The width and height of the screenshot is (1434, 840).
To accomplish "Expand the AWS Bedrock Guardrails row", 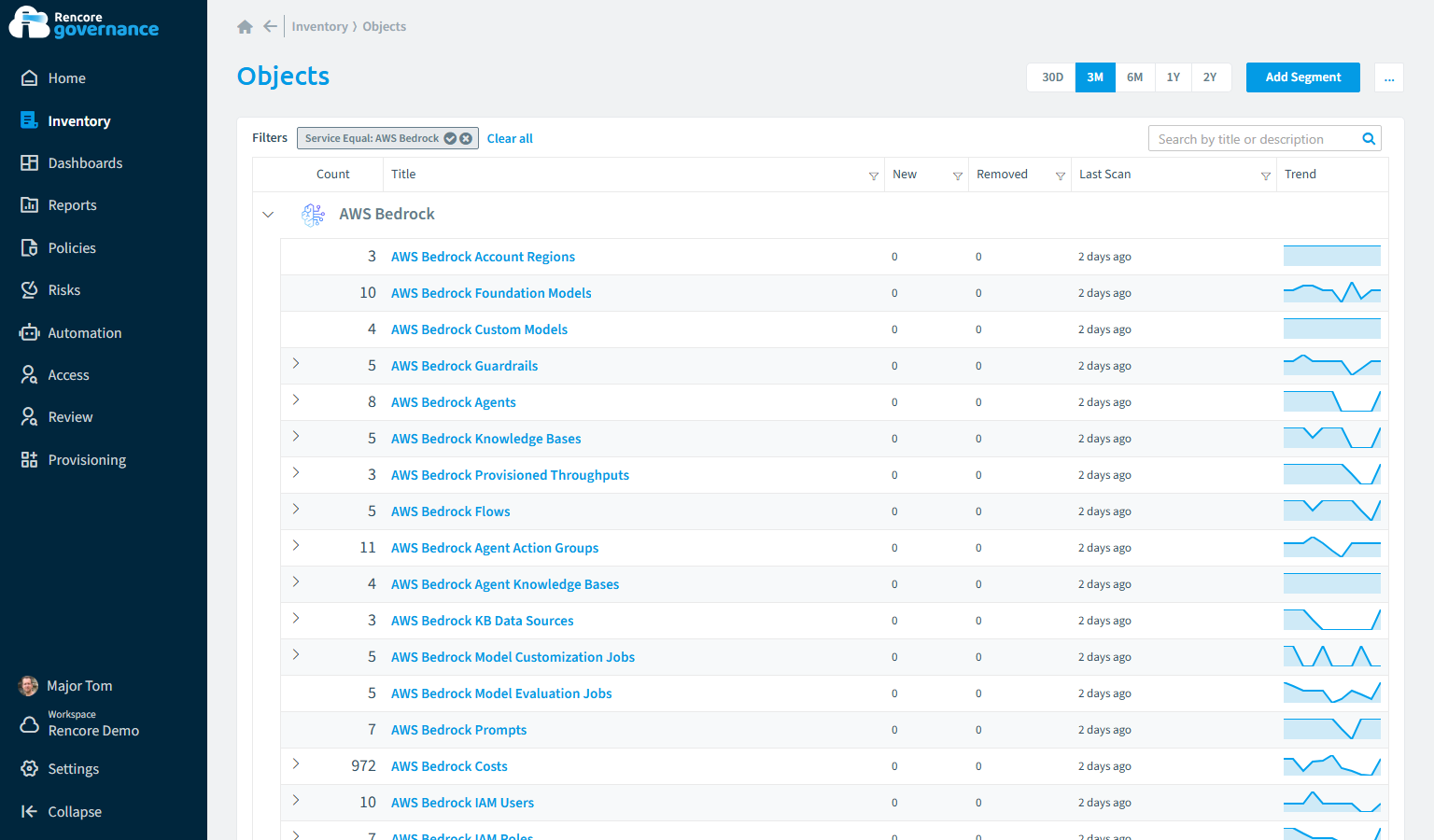I will pos(296,363).
